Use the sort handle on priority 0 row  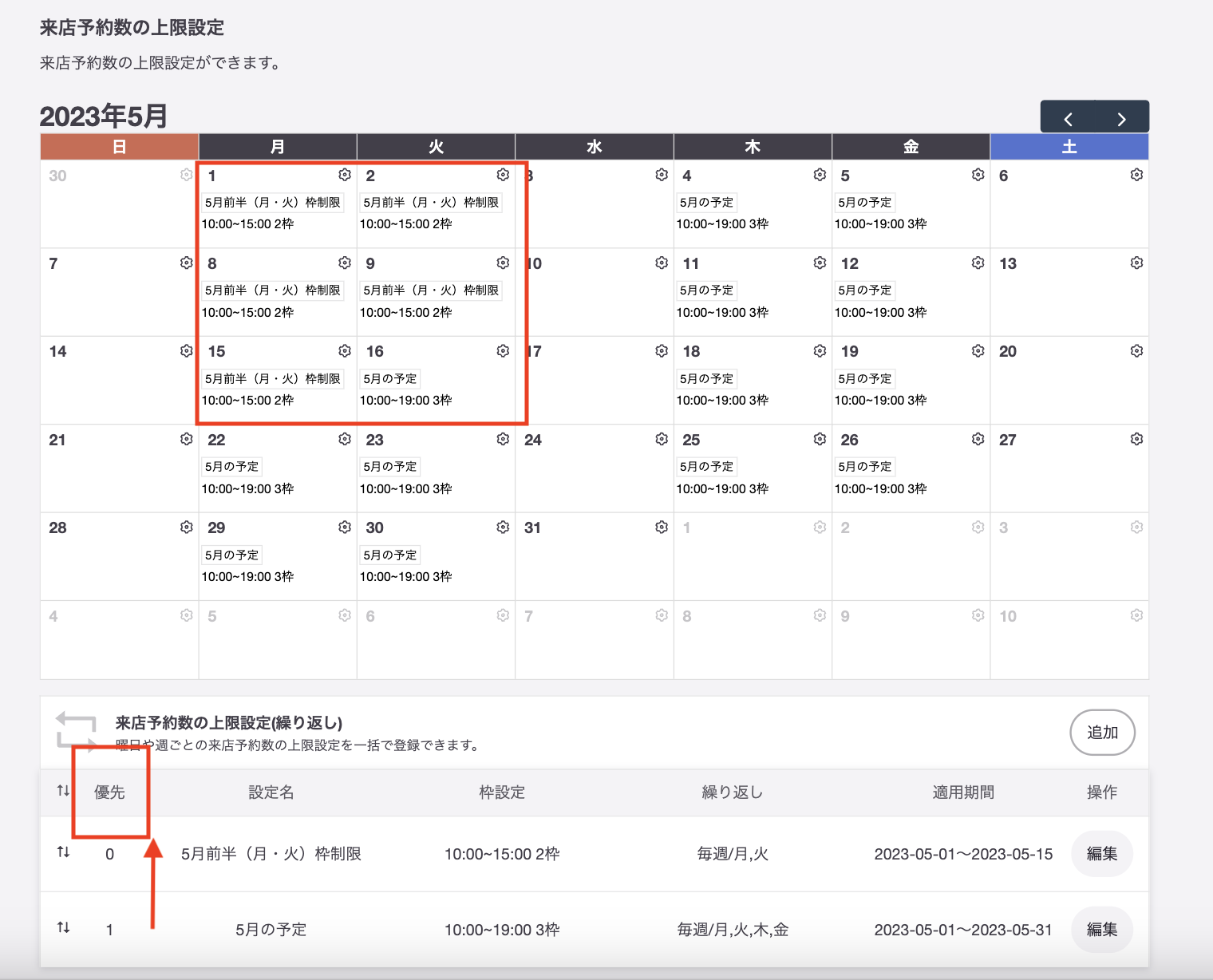(x=63, y=852)
